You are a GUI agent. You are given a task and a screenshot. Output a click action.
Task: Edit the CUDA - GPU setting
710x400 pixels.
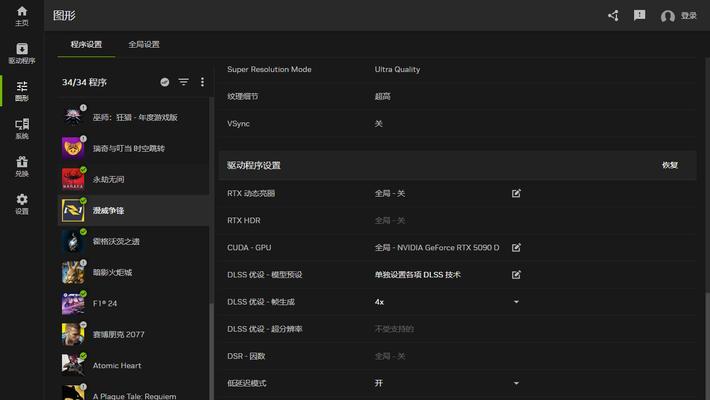[x=516, y=247]
